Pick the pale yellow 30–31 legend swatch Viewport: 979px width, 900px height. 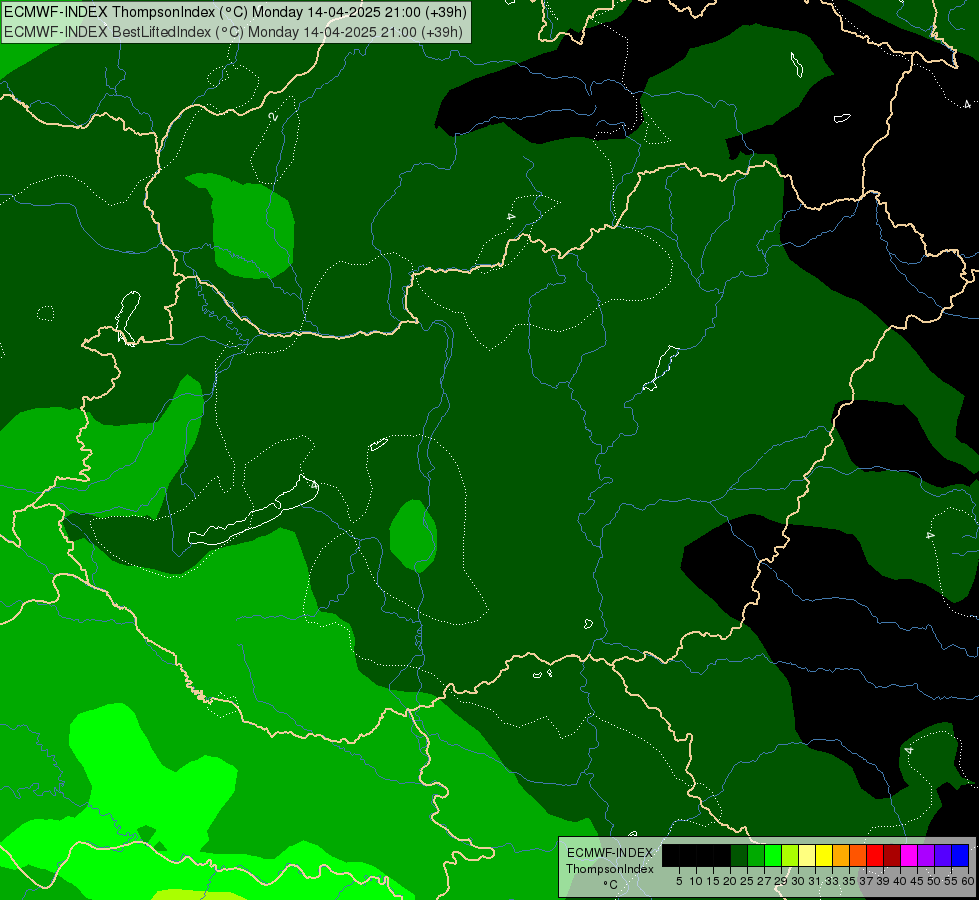tap(807, 855)
